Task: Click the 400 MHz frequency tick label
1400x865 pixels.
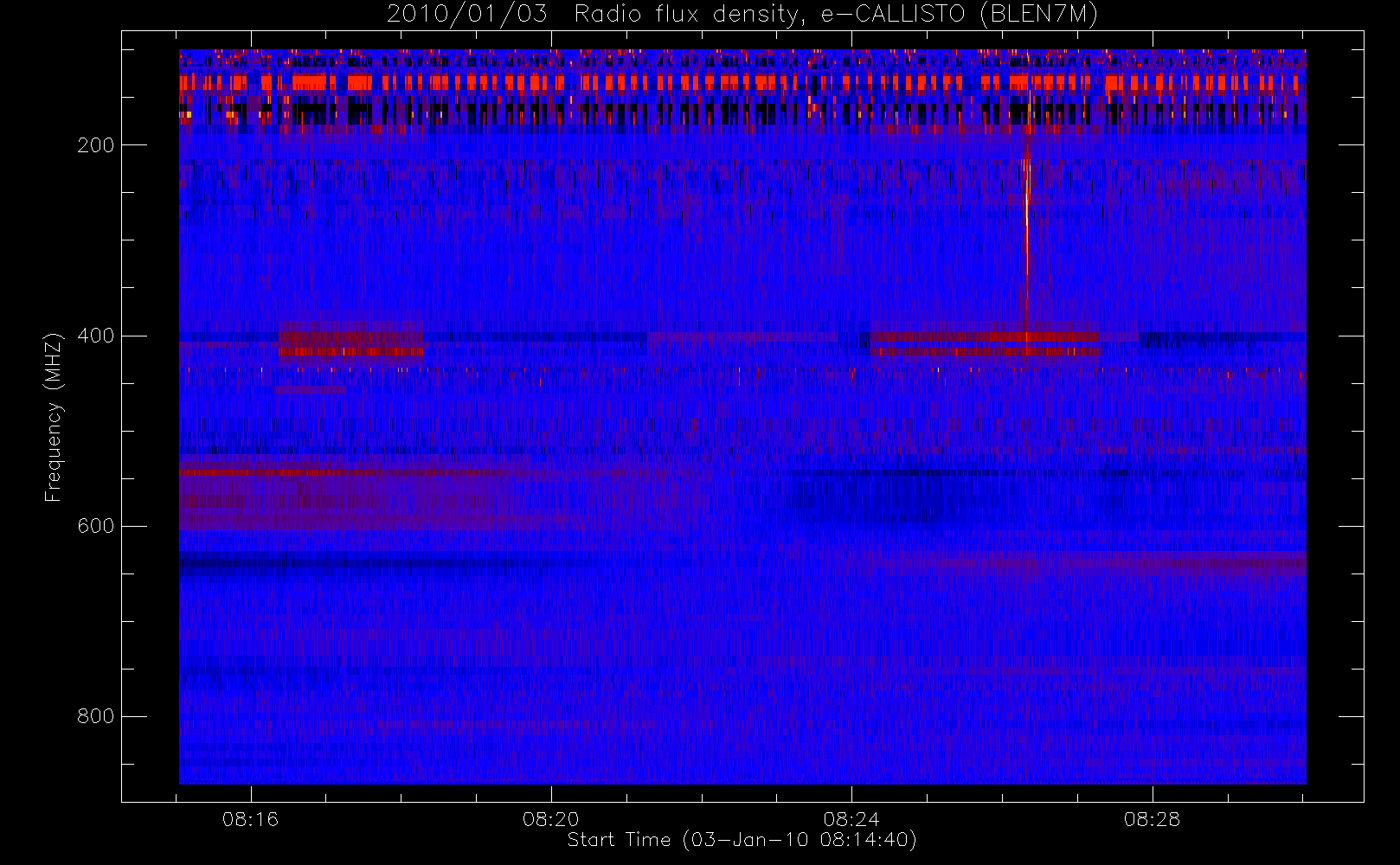Action: (96, 336)
